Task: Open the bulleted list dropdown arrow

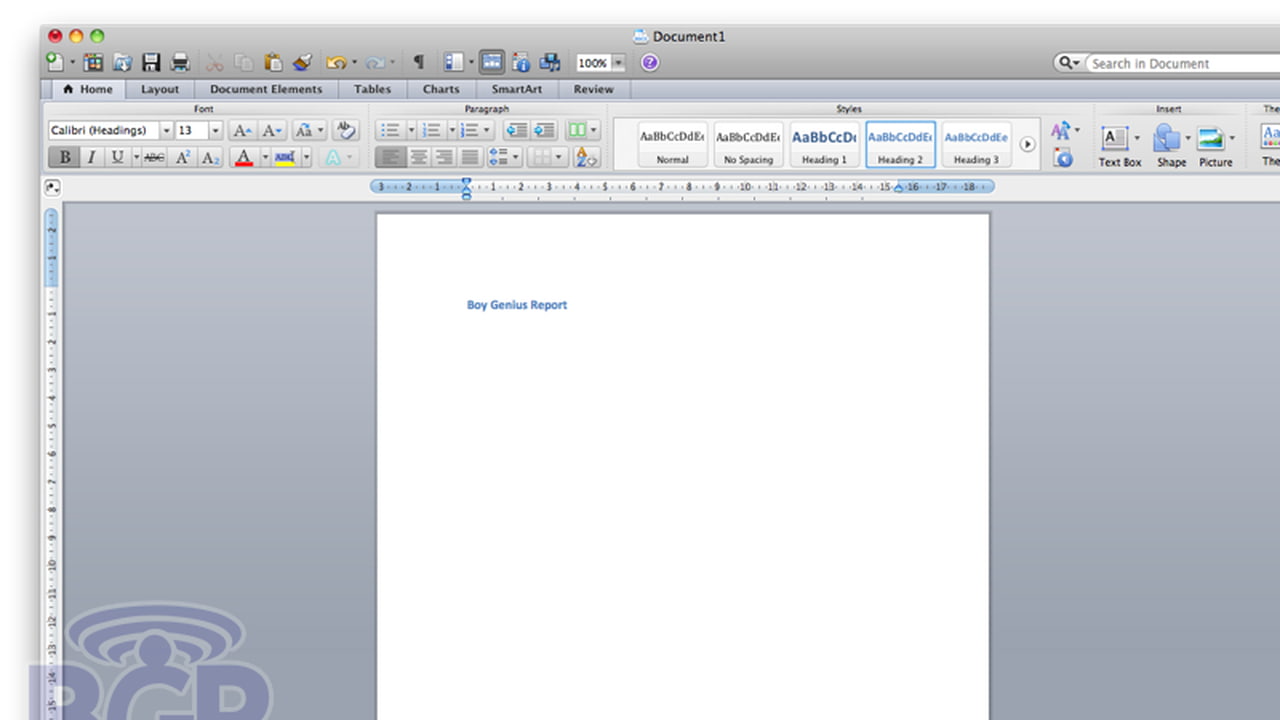Action: [410, 131]
